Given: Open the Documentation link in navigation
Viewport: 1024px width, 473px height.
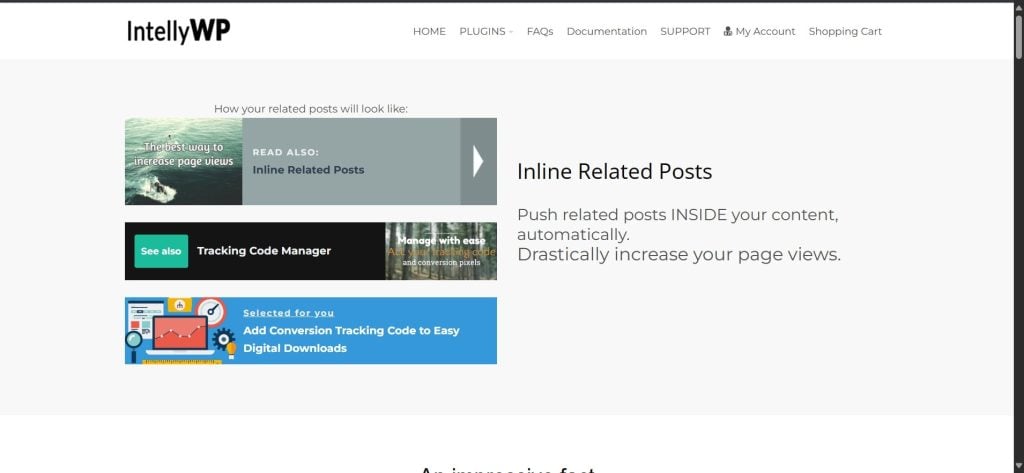Looking at the screenshot, I should (x=606, y=32).
